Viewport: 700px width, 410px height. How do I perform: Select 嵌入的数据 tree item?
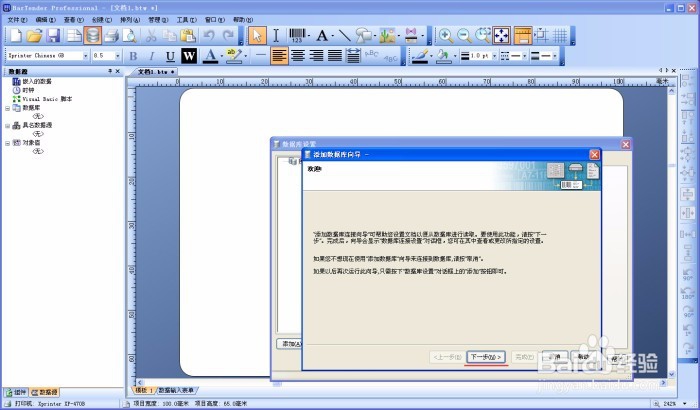37,81
